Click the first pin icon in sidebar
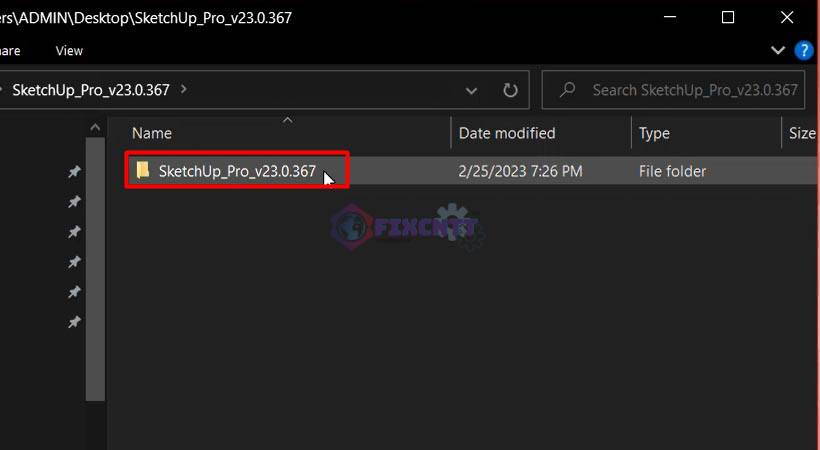 (74, 171)
